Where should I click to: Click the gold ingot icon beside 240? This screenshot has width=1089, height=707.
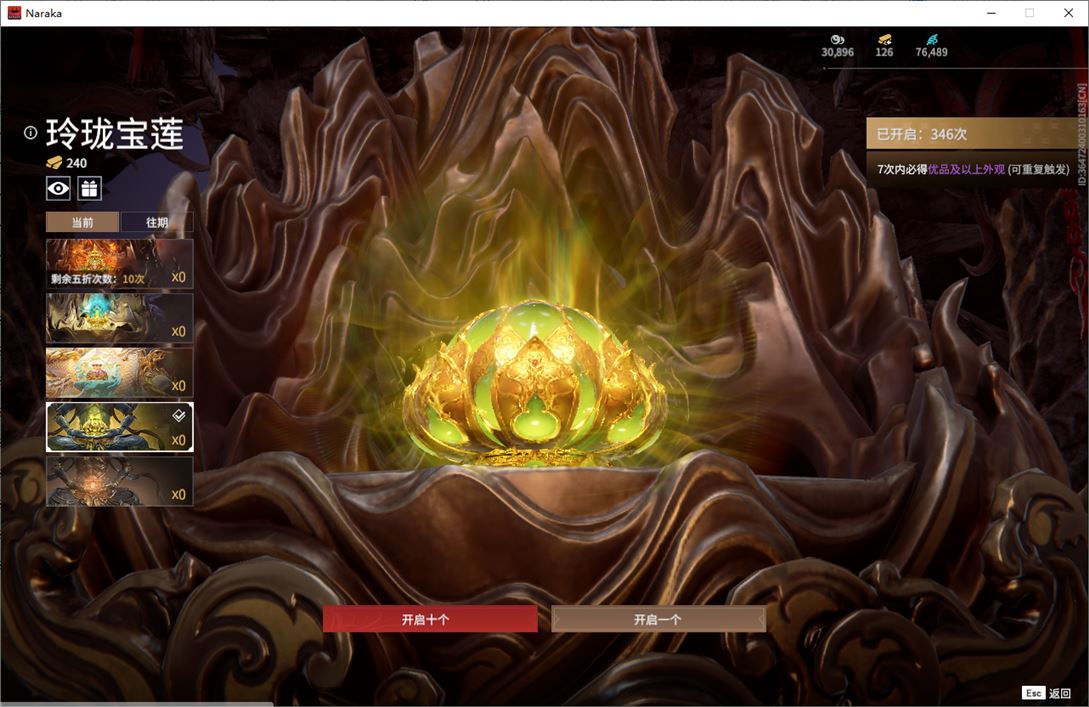point(54,163)
